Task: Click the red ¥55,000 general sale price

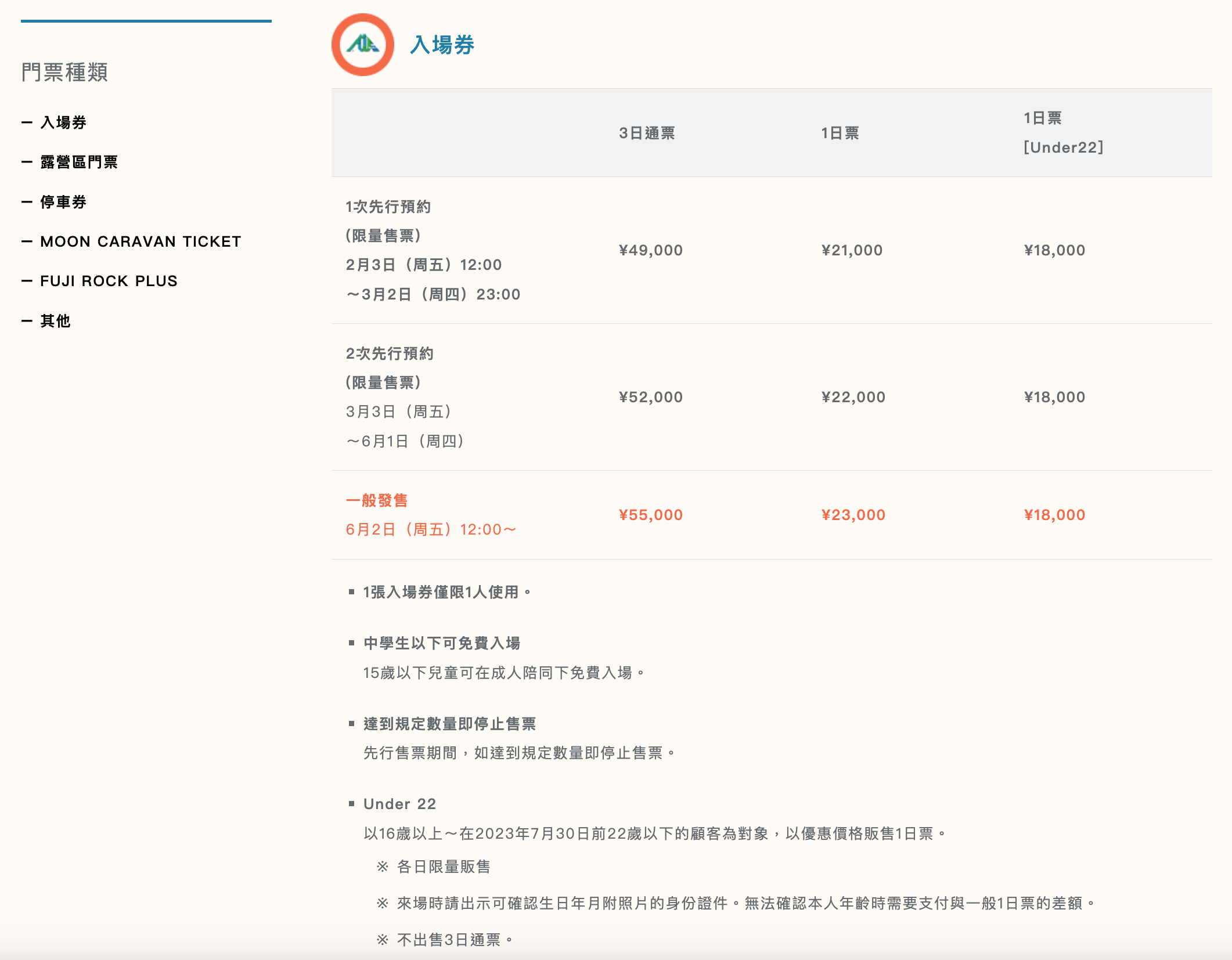Action: pyautogui.click(x=650, y=515)
